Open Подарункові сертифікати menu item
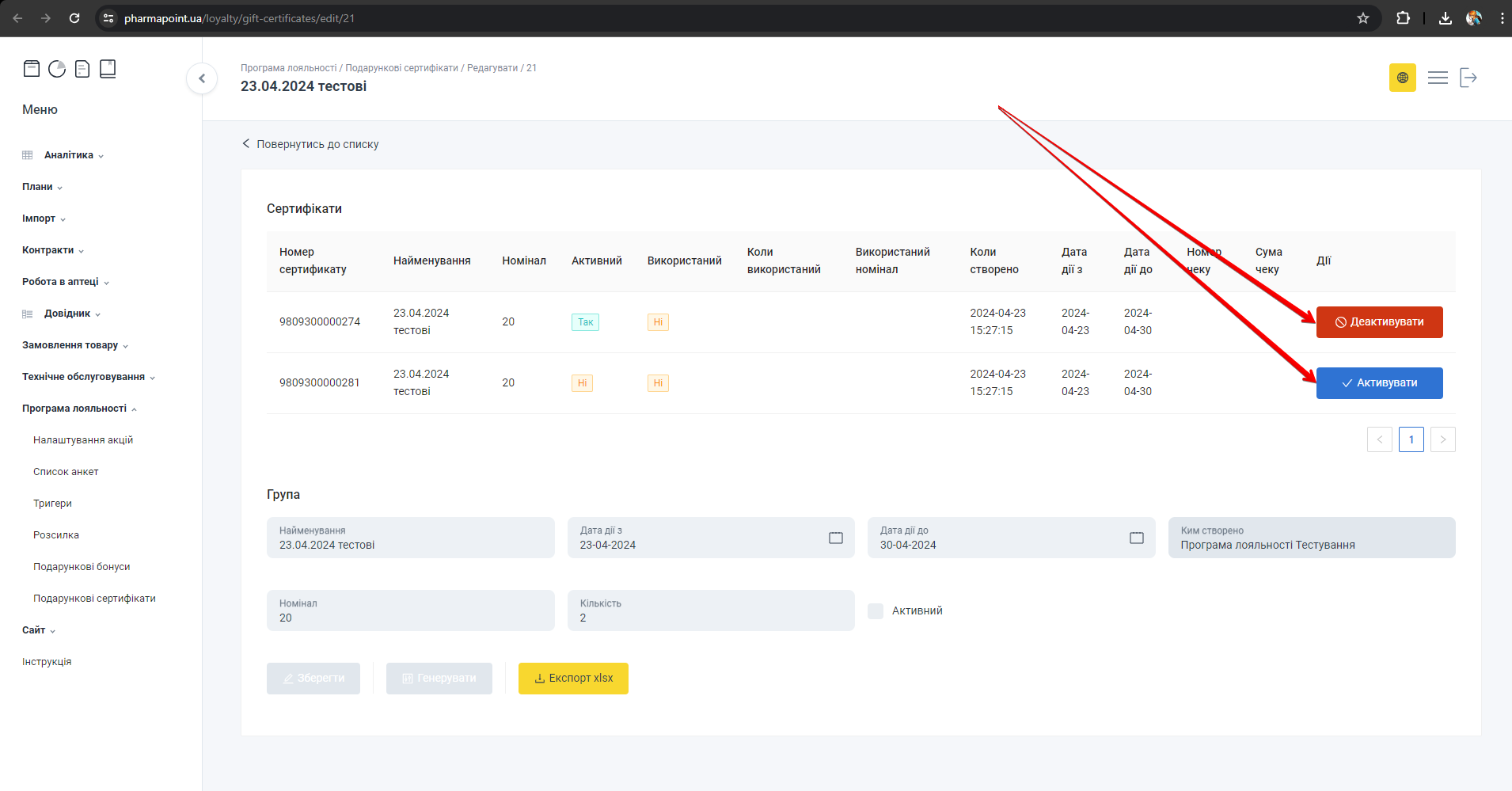 click(94, 599)
